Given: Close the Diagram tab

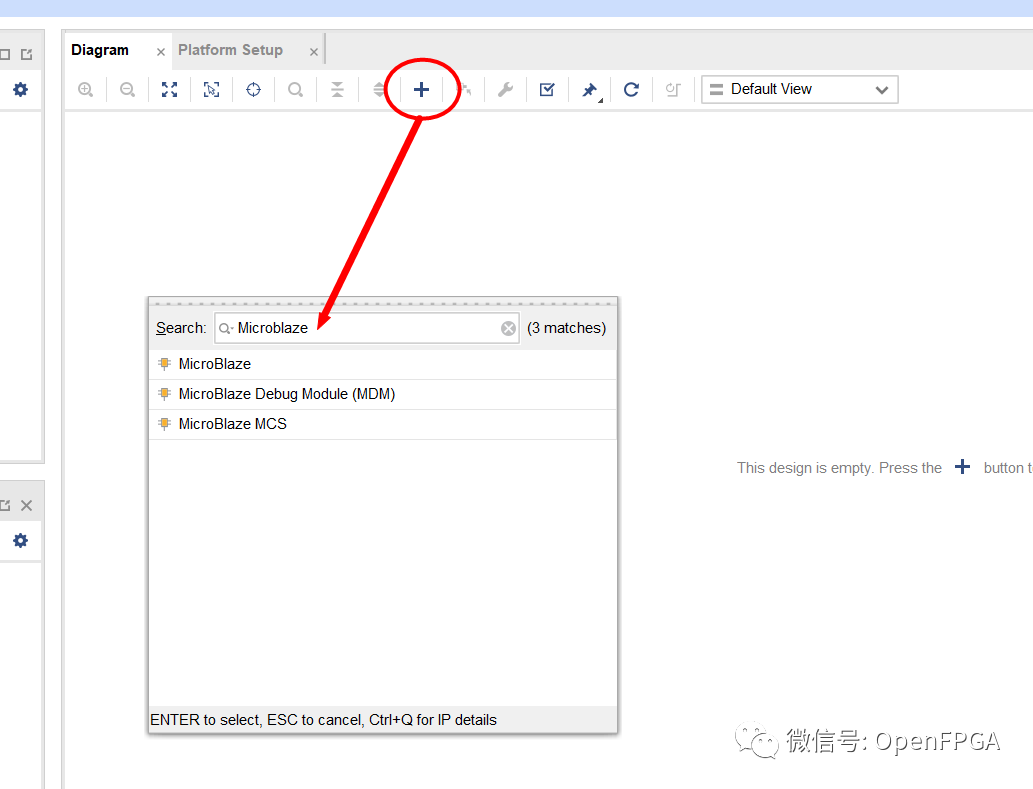Looking at the screenshot, I should point(161,51).
